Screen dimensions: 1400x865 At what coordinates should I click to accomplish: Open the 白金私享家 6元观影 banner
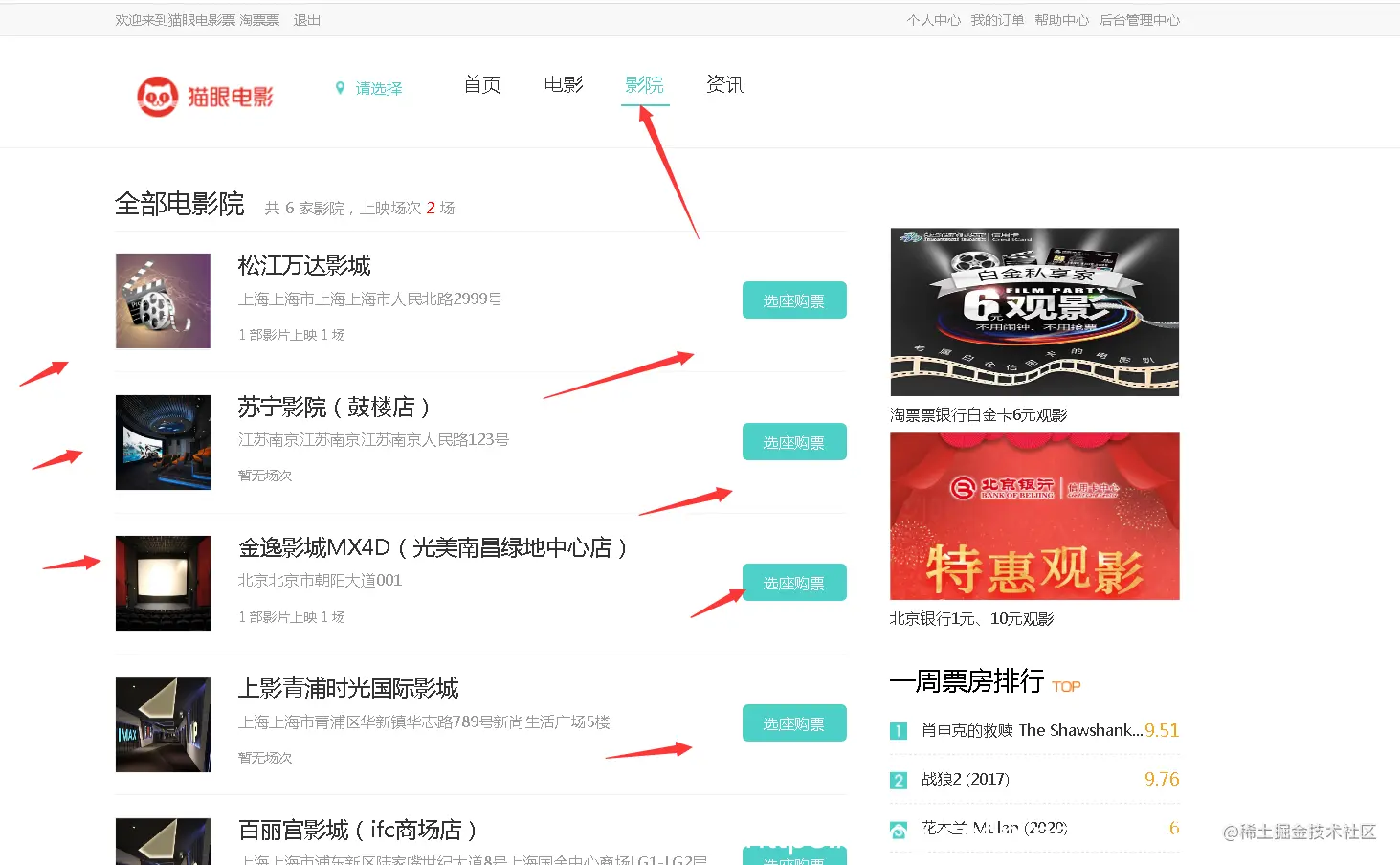pyautogui.click(x=1034, y=312)
